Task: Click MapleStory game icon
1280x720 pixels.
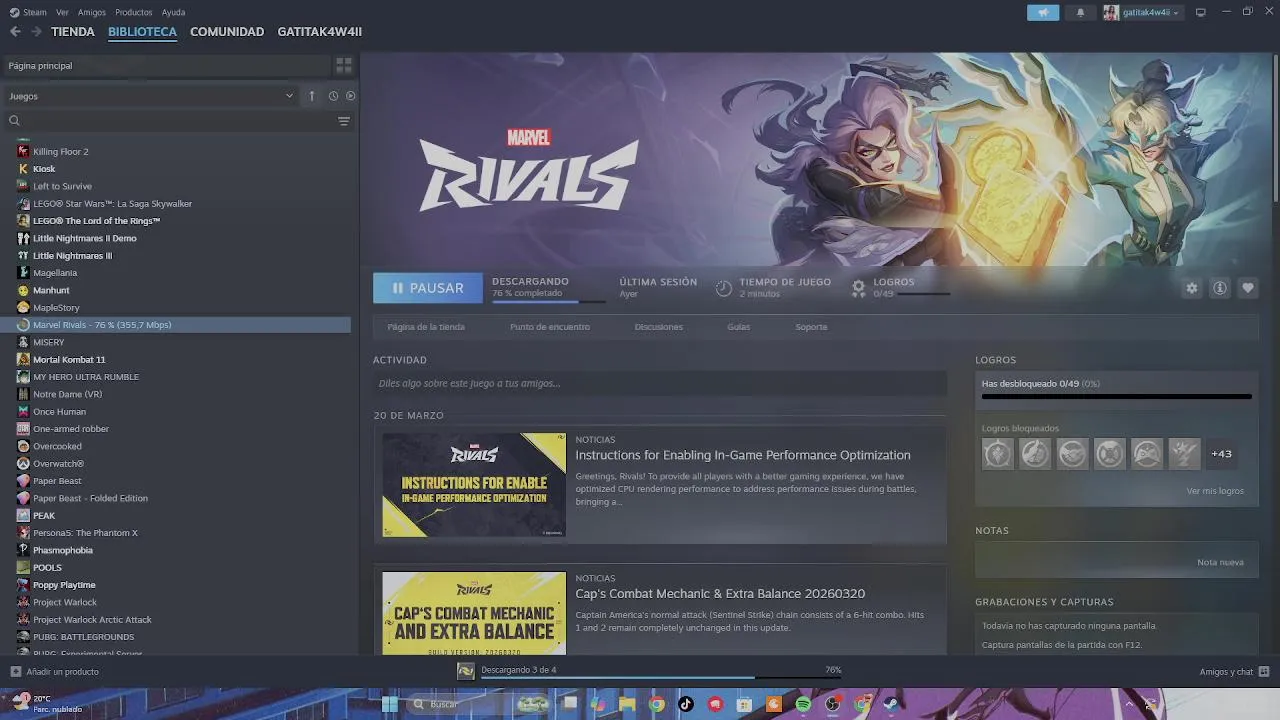Action: coord(23,307)
